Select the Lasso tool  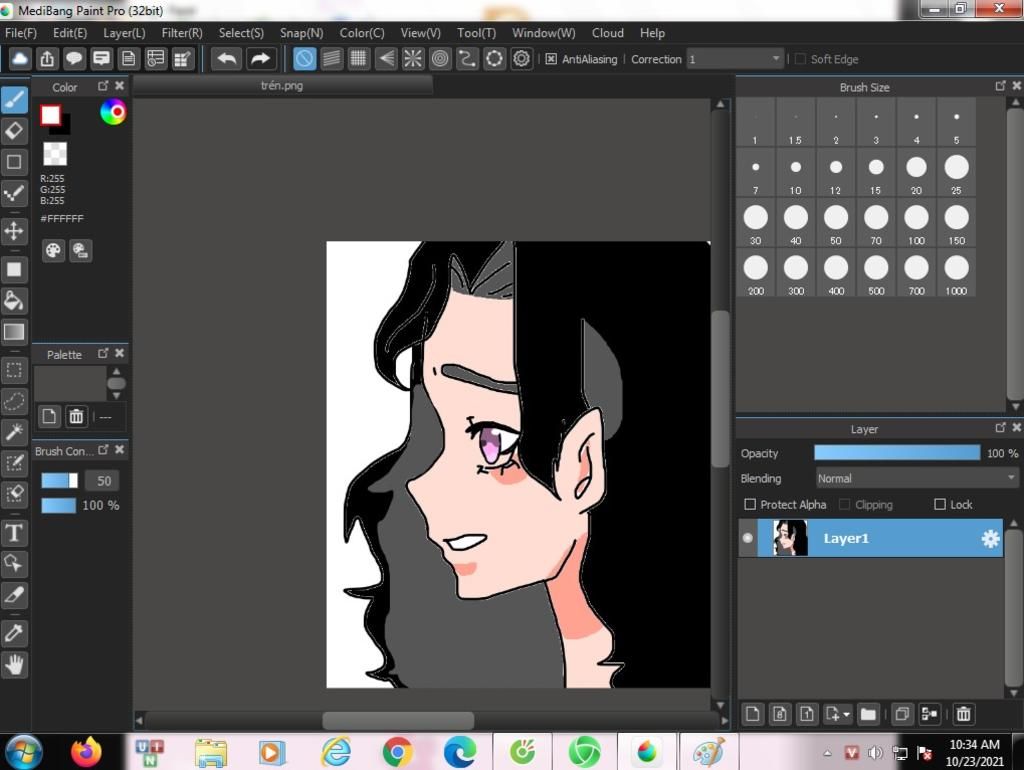[x=14, y=401]
